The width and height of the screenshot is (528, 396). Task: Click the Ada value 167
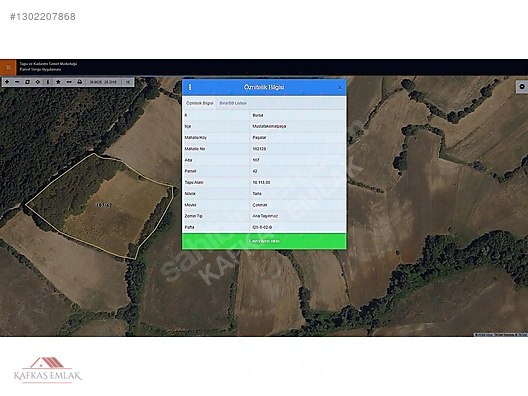click(x=256, y=160)
